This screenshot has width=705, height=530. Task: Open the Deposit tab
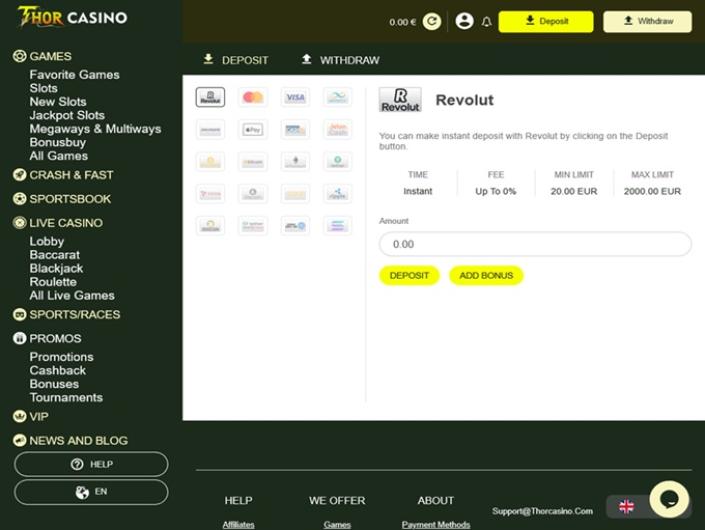point(236,60)
